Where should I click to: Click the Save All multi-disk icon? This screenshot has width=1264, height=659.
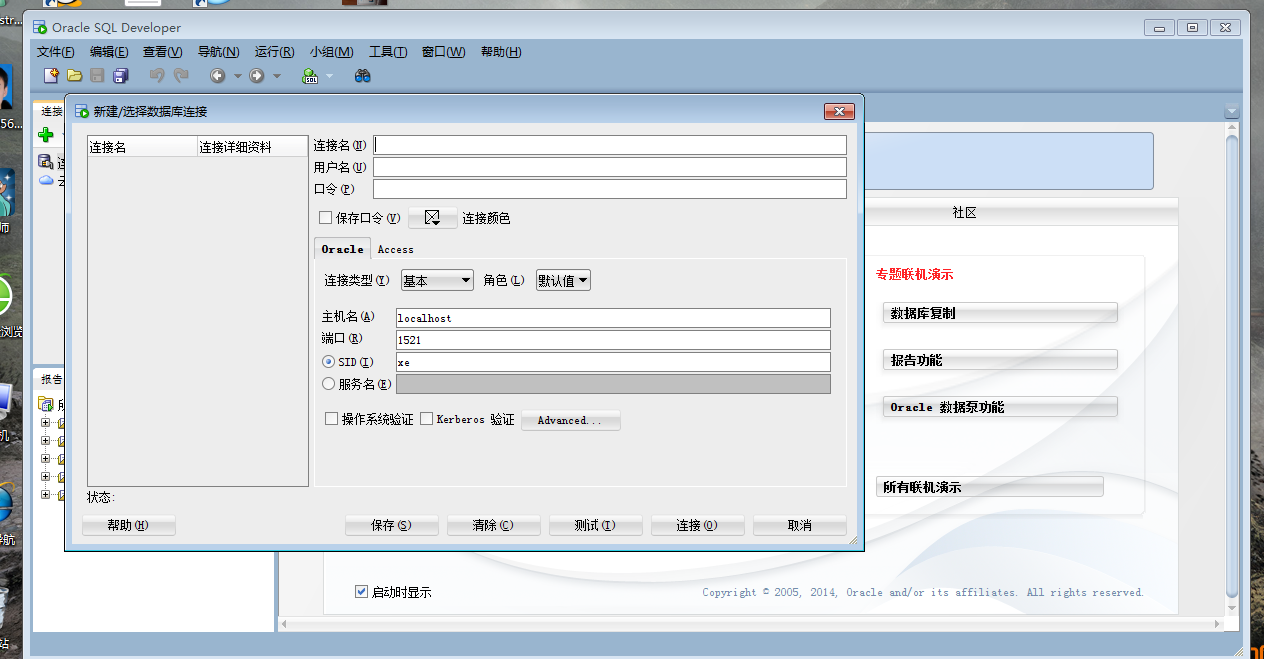(x=121, y=75)
